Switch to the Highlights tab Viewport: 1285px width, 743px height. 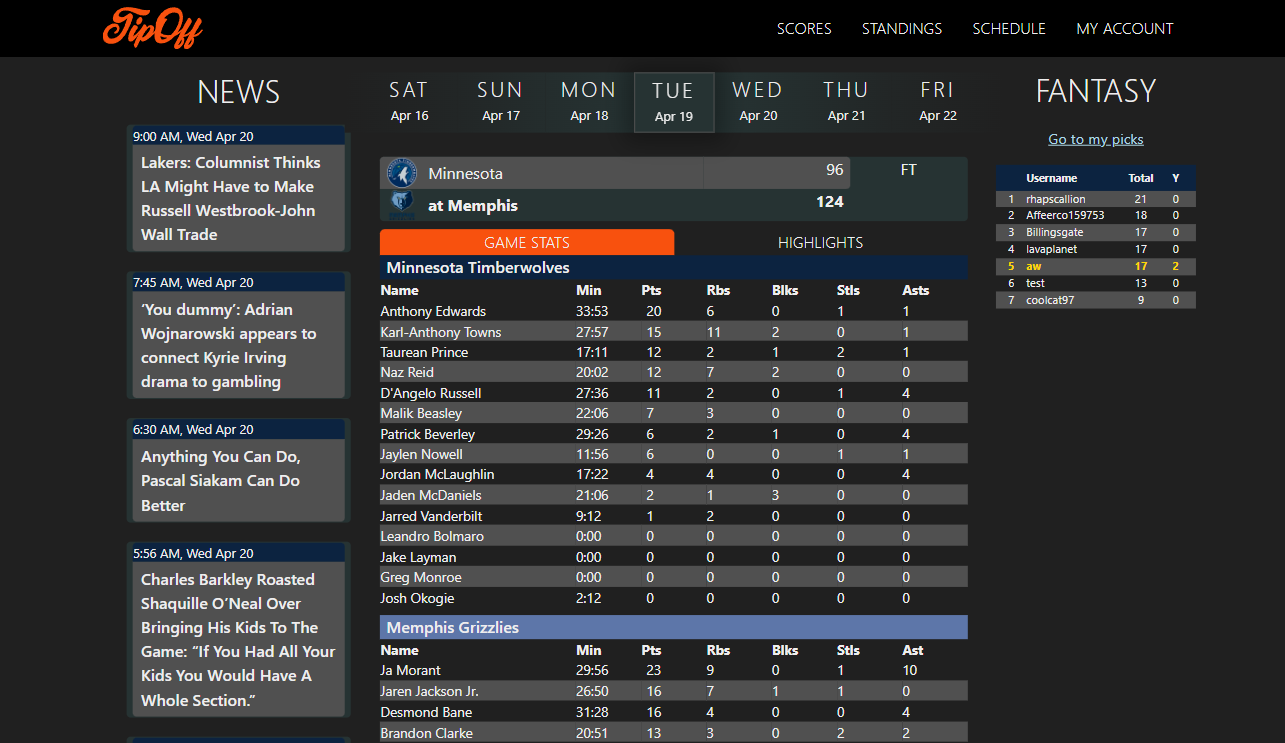[821, 242]
